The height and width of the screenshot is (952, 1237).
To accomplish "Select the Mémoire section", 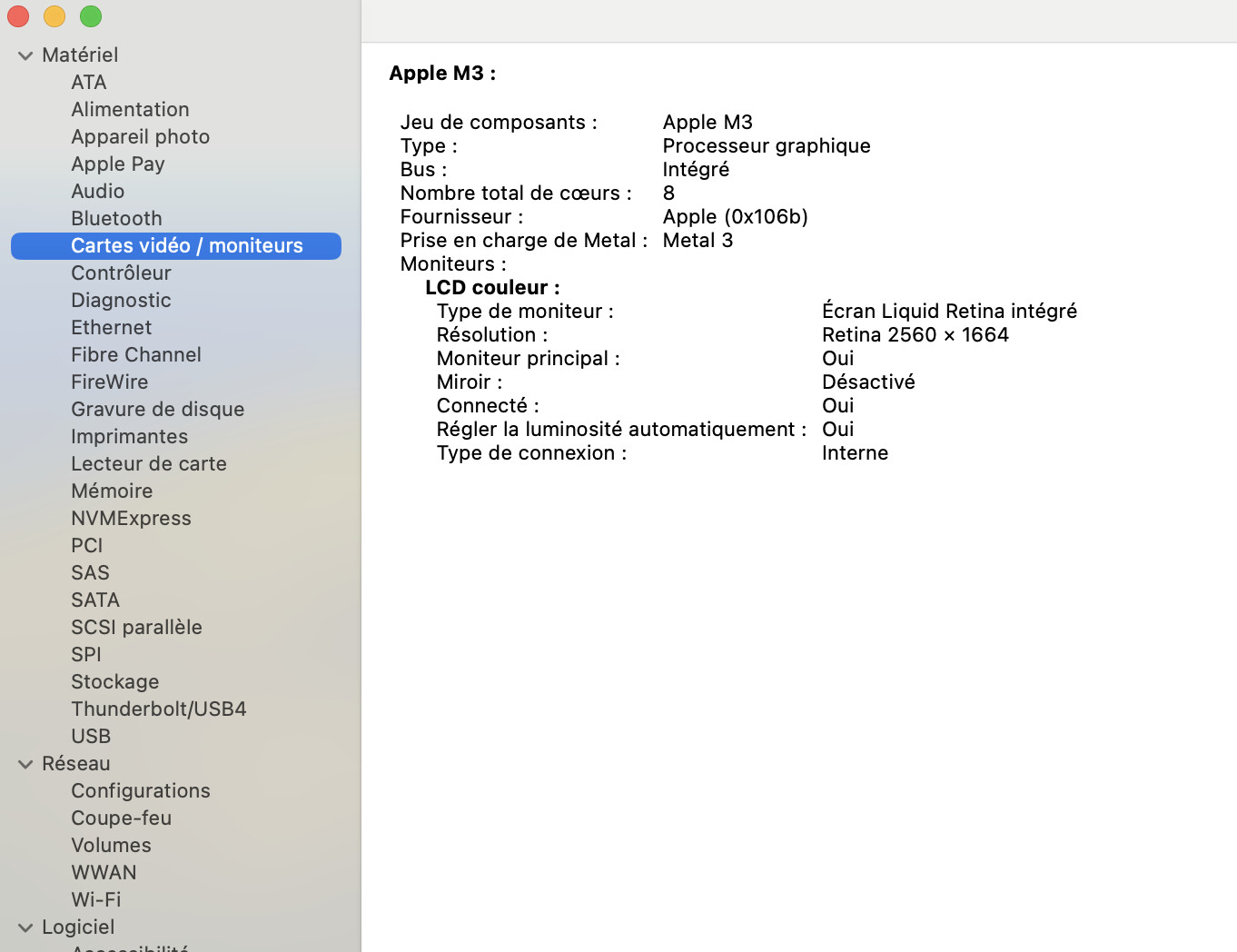I will pyautogui.click(x=112, y=491).
